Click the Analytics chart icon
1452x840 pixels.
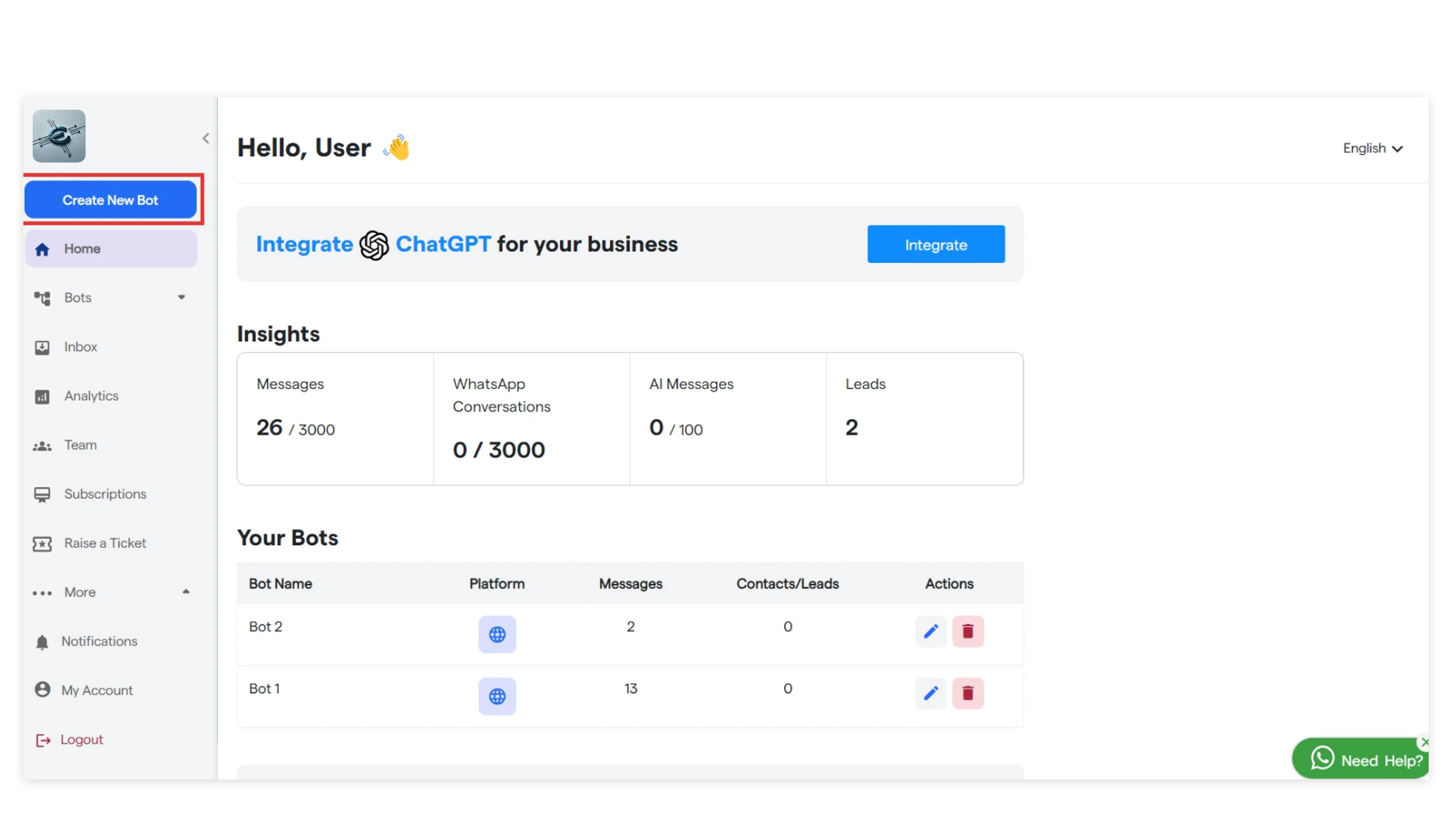pos(43,397)
